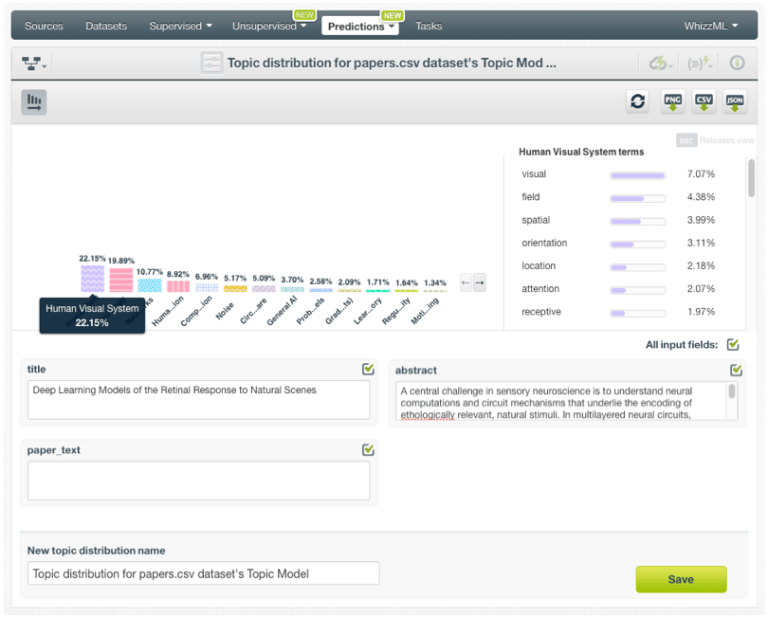Click into the paper_text input field

click(198, 480)
